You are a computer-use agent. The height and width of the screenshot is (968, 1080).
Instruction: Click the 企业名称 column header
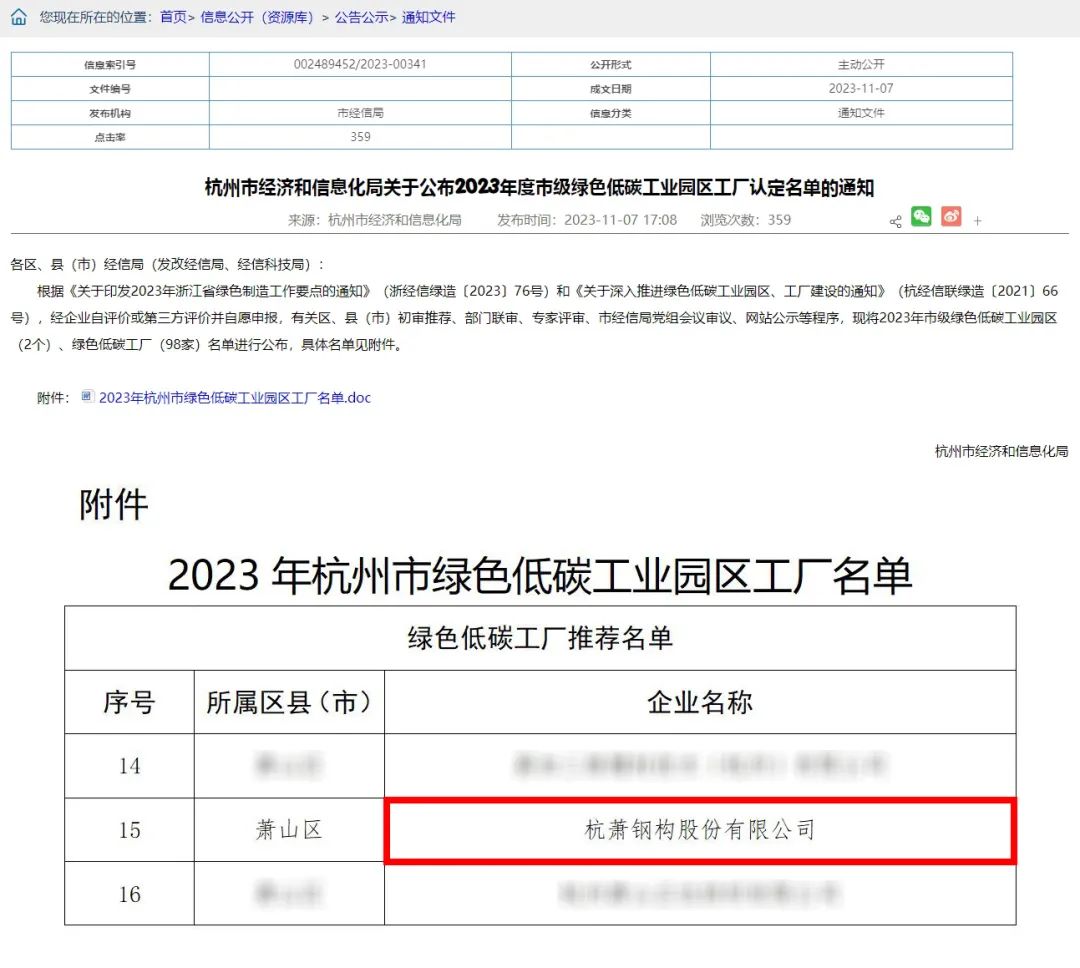tap(700, 702)
